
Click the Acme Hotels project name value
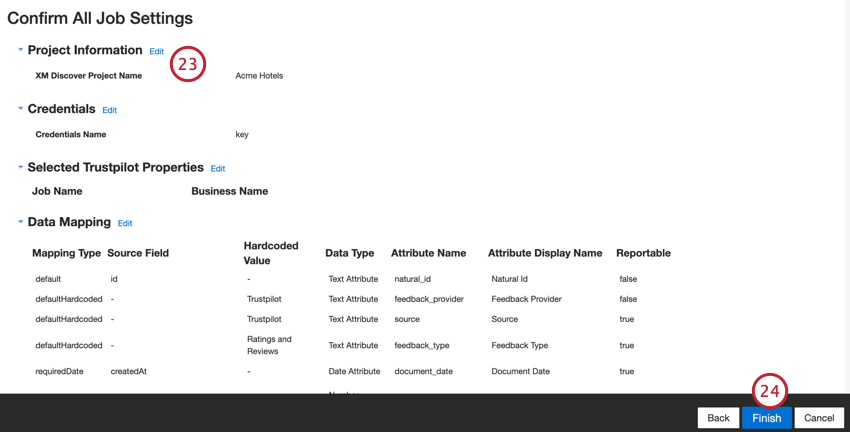point(259,76)
